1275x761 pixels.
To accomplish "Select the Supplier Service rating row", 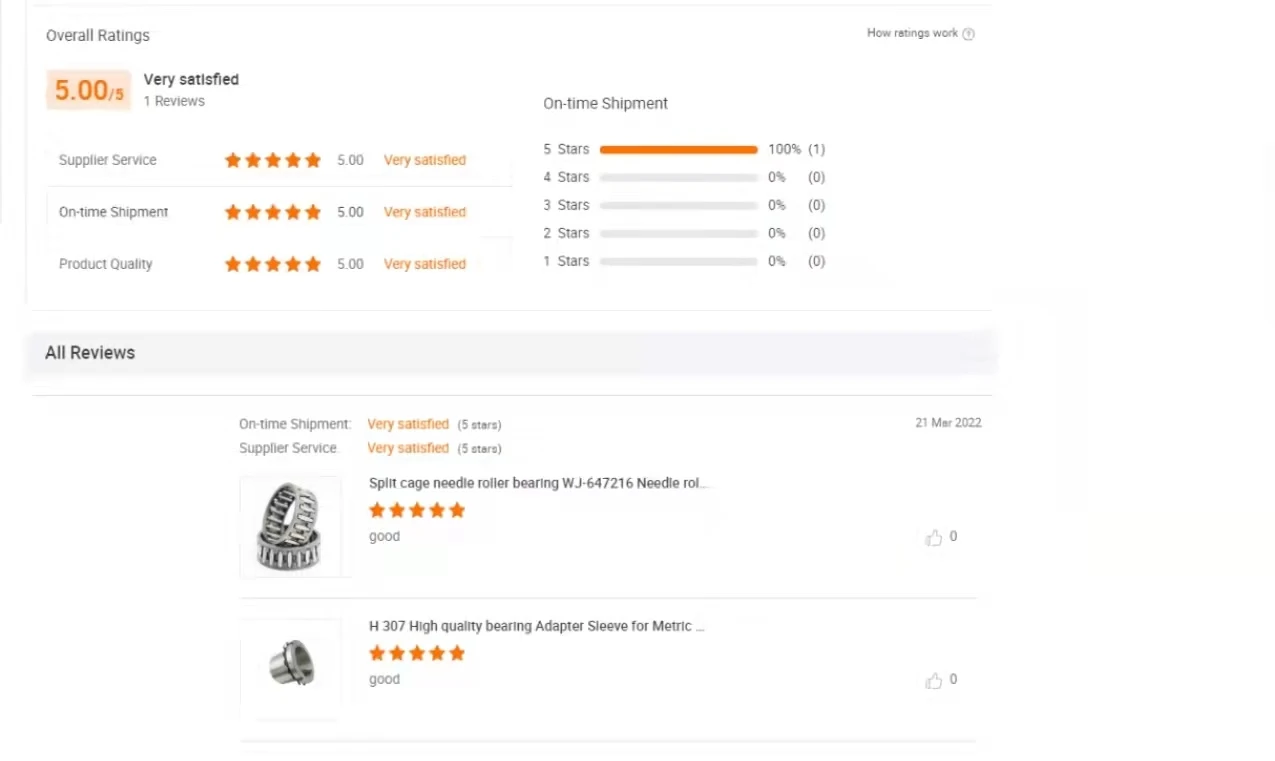I will tap(108, 160).
